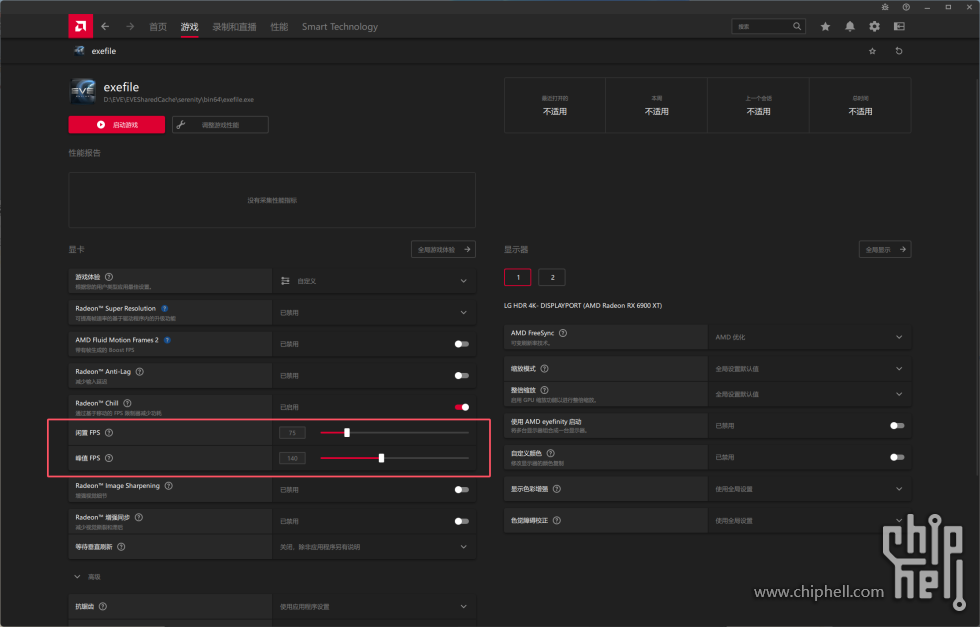
Task: Open 全局显示 link button
Action: pyautogui.click(x=885, y=249)
